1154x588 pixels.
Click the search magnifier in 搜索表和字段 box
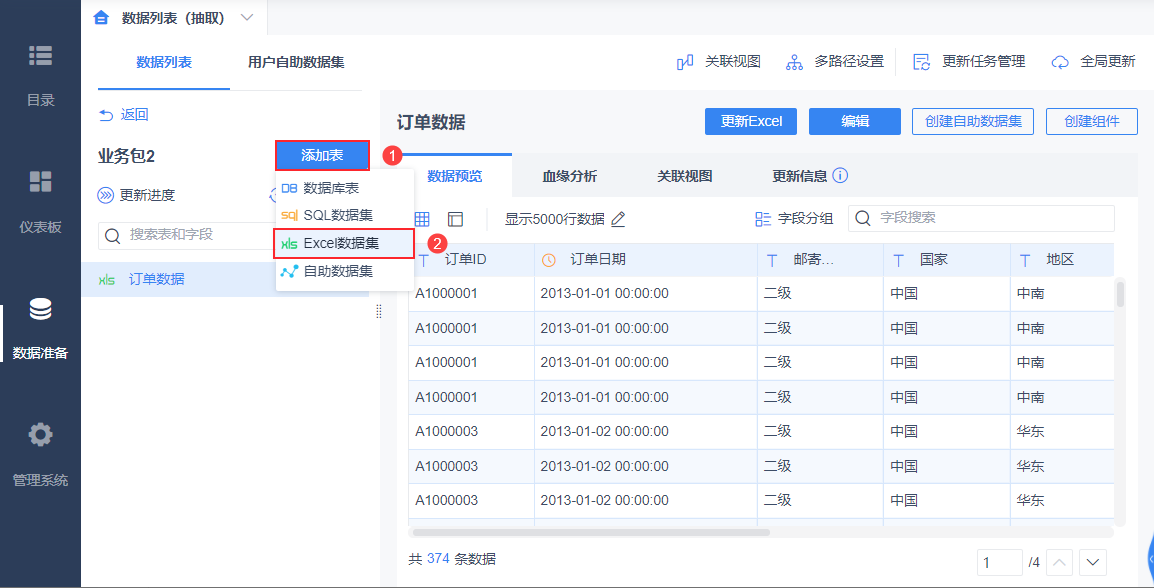113,235
